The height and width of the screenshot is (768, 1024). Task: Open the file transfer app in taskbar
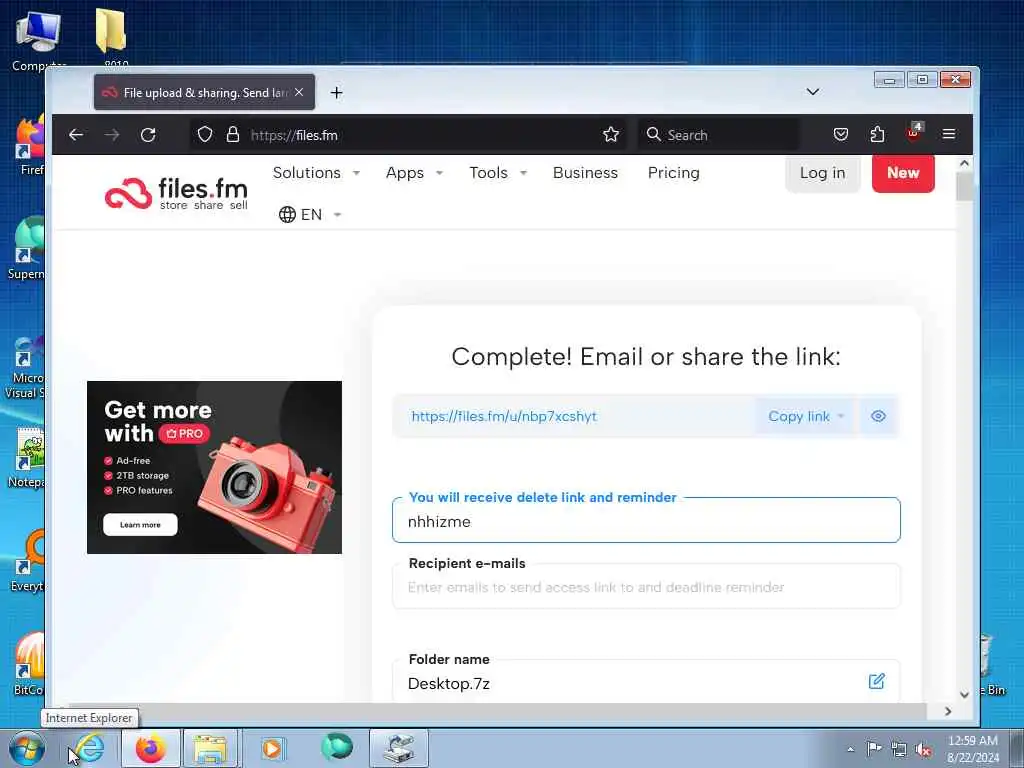(x=399, y=748)
